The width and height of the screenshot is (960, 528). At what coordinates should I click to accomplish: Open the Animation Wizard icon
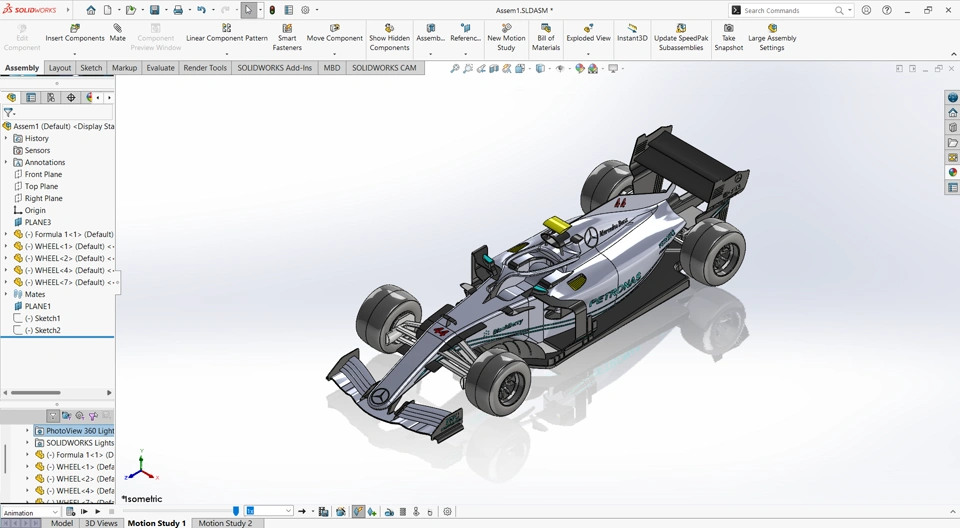[340, 511]
